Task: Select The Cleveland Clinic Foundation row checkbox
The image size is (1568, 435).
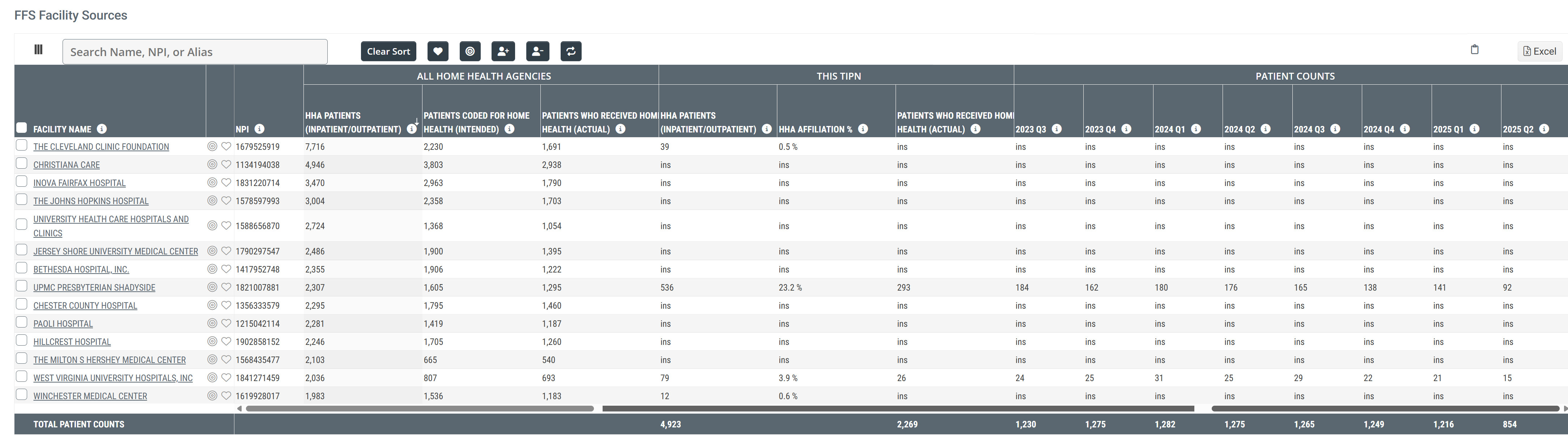Action: click(21, 145)
